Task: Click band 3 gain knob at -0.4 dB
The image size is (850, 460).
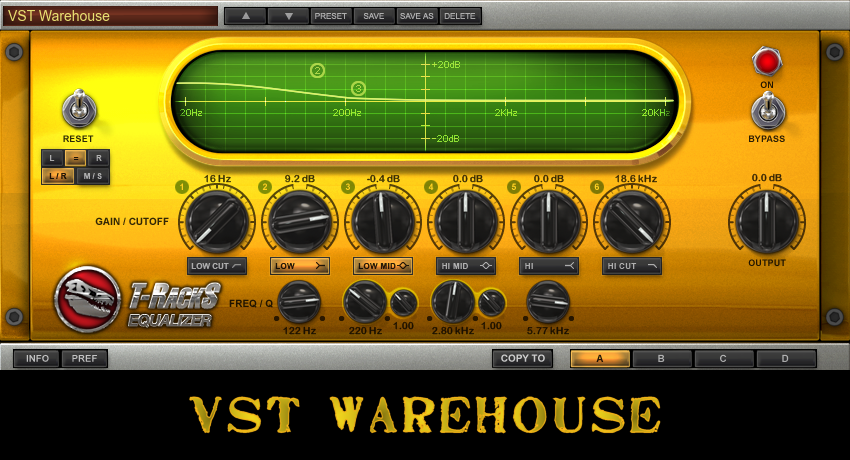Action: pos(383,221)
